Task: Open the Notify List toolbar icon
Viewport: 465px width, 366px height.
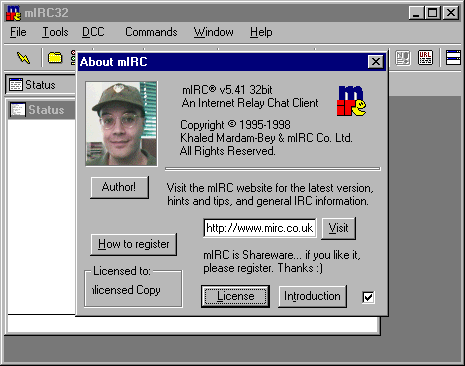Action: pyautogui.click(x=403, y=58)
